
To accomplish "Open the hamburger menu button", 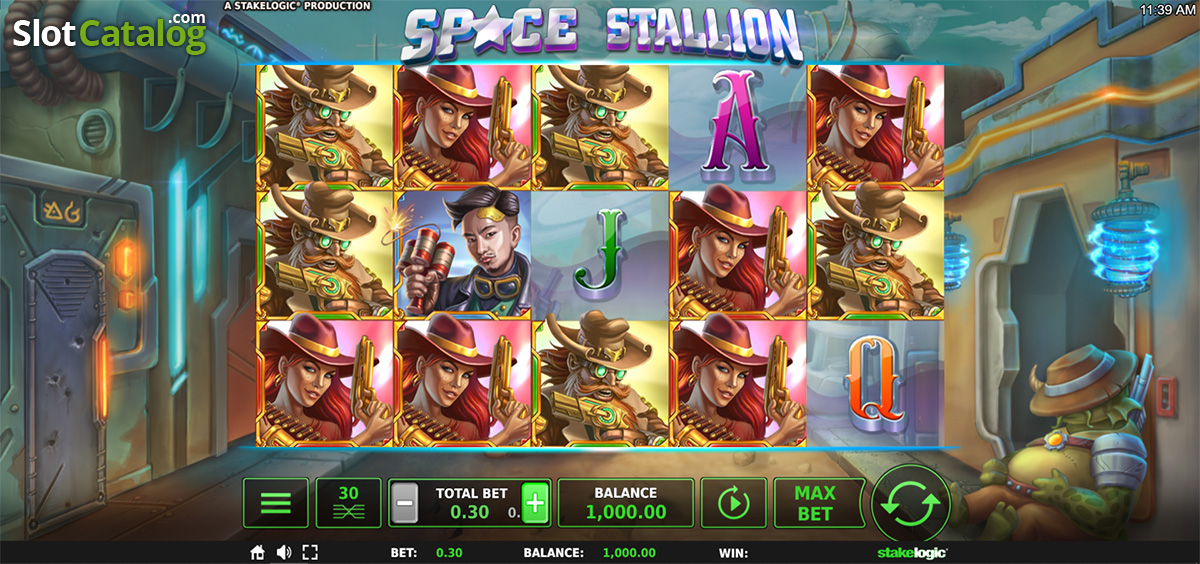I will pyautogui.click(x=276, y=503).
